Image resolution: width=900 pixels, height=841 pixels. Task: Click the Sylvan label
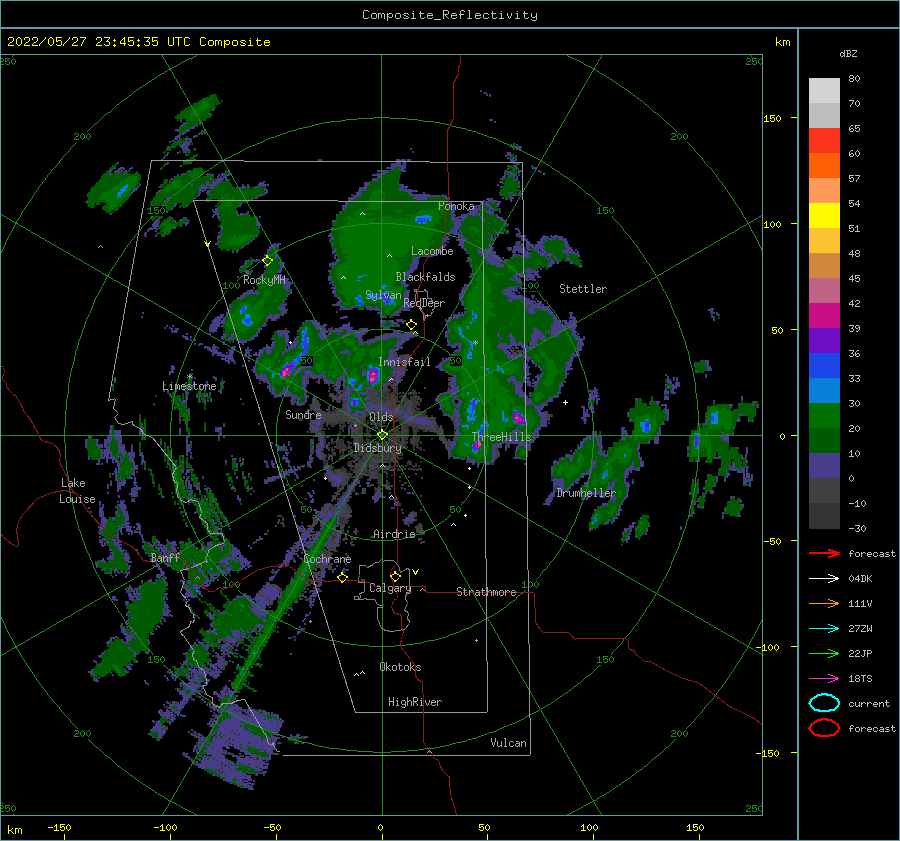[x=383, y=296]
